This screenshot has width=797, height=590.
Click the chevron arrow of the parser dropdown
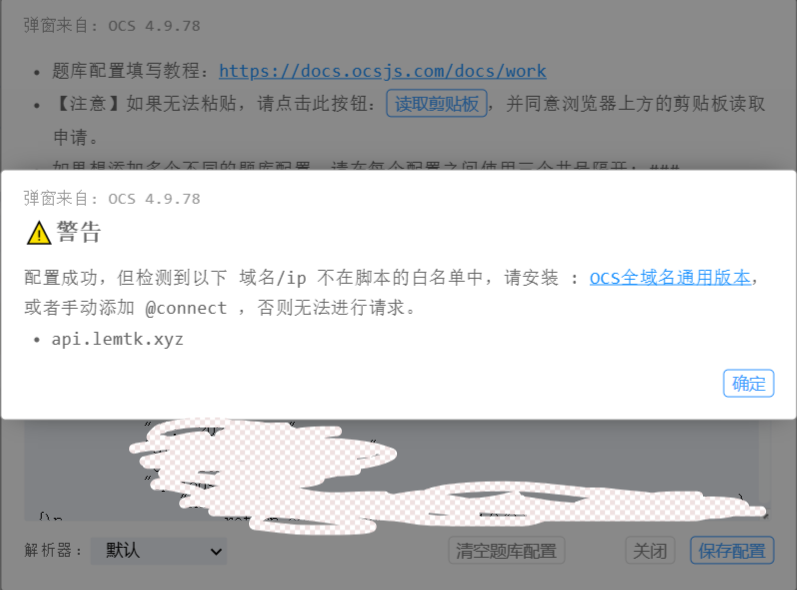[x=216, y=551]
